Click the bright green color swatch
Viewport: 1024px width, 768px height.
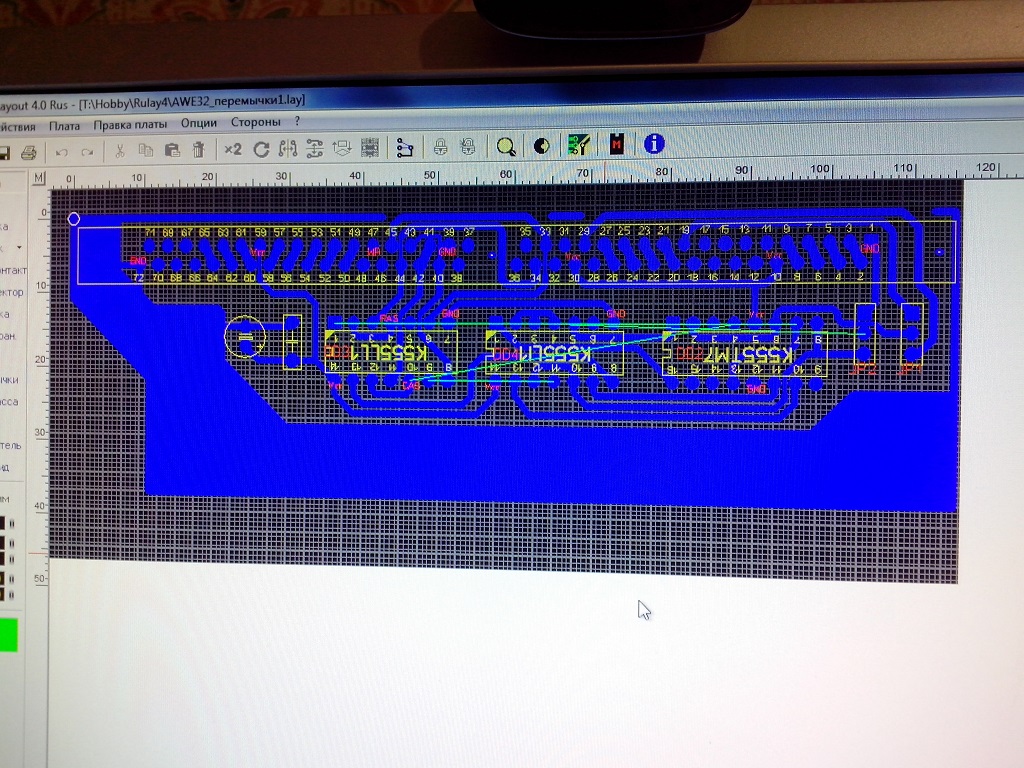click(x=8, y=635)
